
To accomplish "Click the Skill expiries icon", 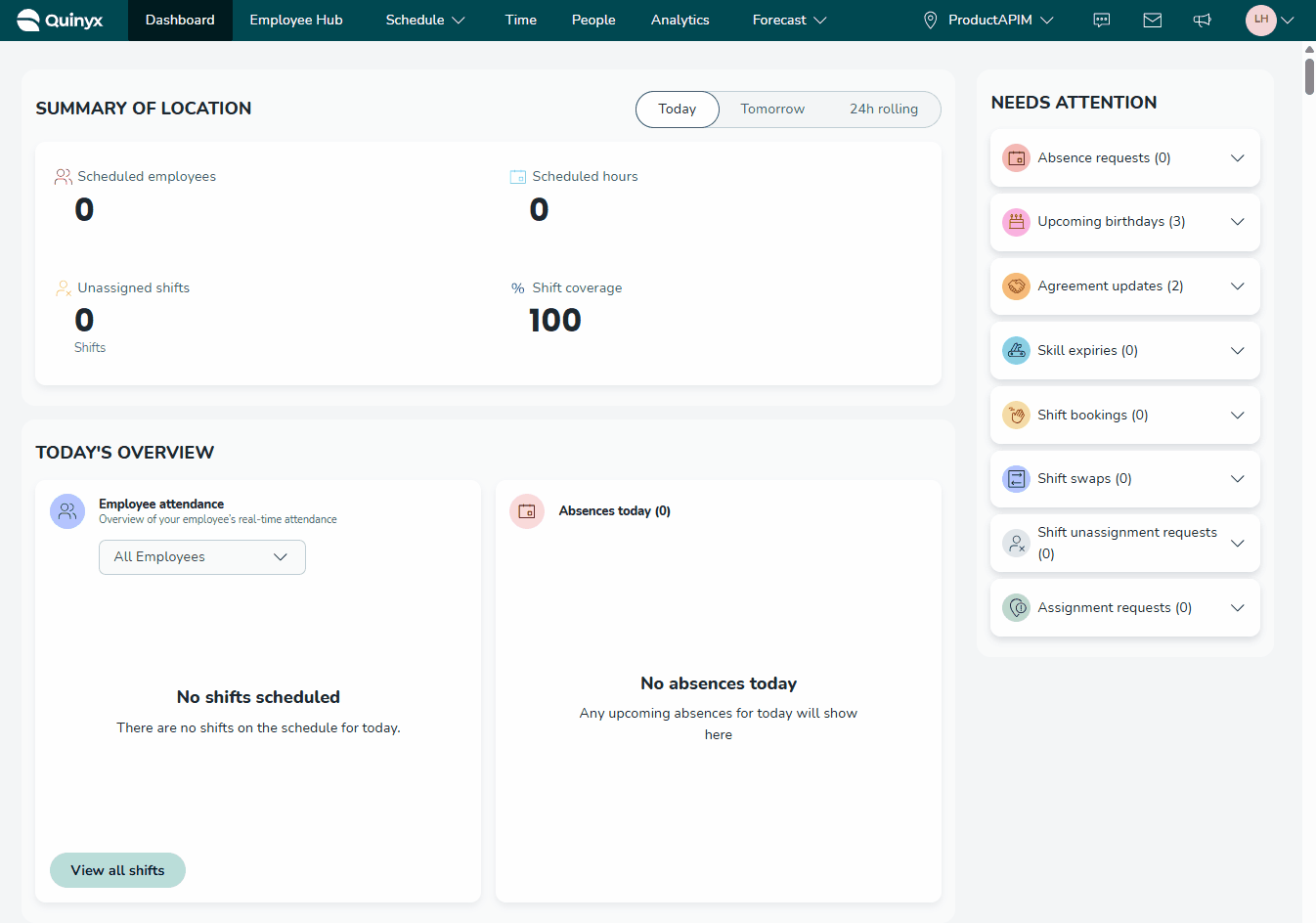I will click(1017, 350).
